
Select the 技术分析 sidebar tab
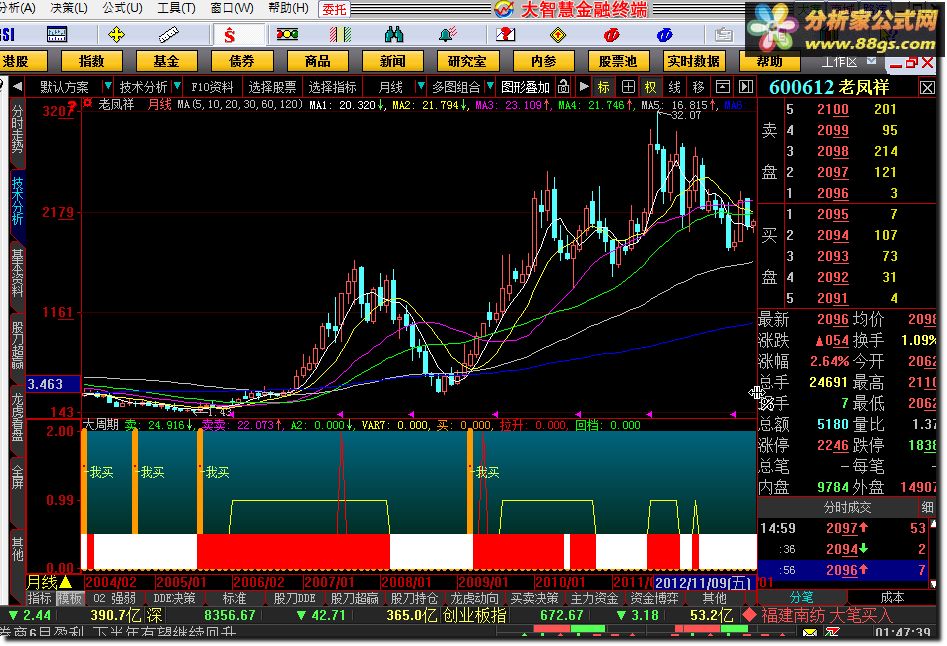coord(18,200)
